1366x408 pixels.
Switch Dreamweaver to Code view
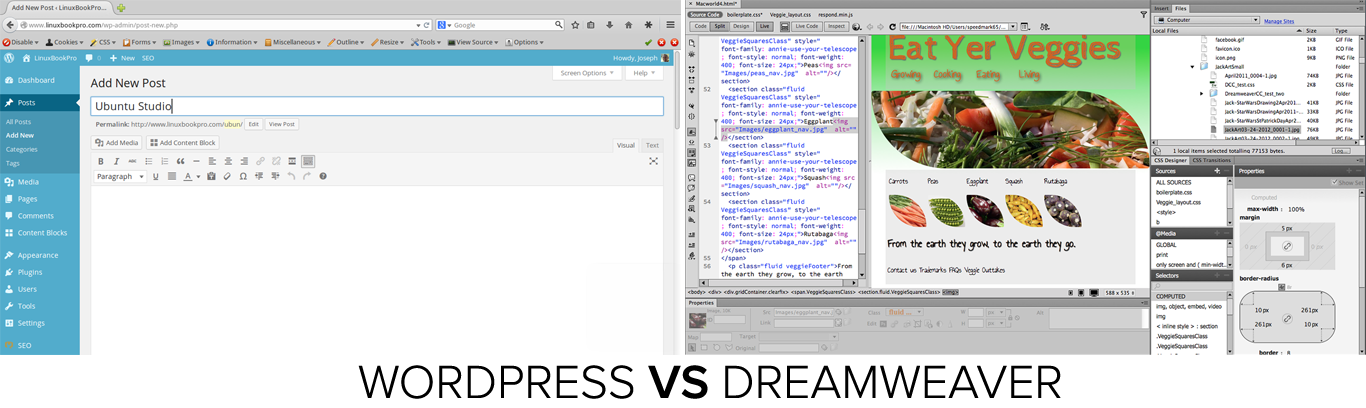point(700,26)
